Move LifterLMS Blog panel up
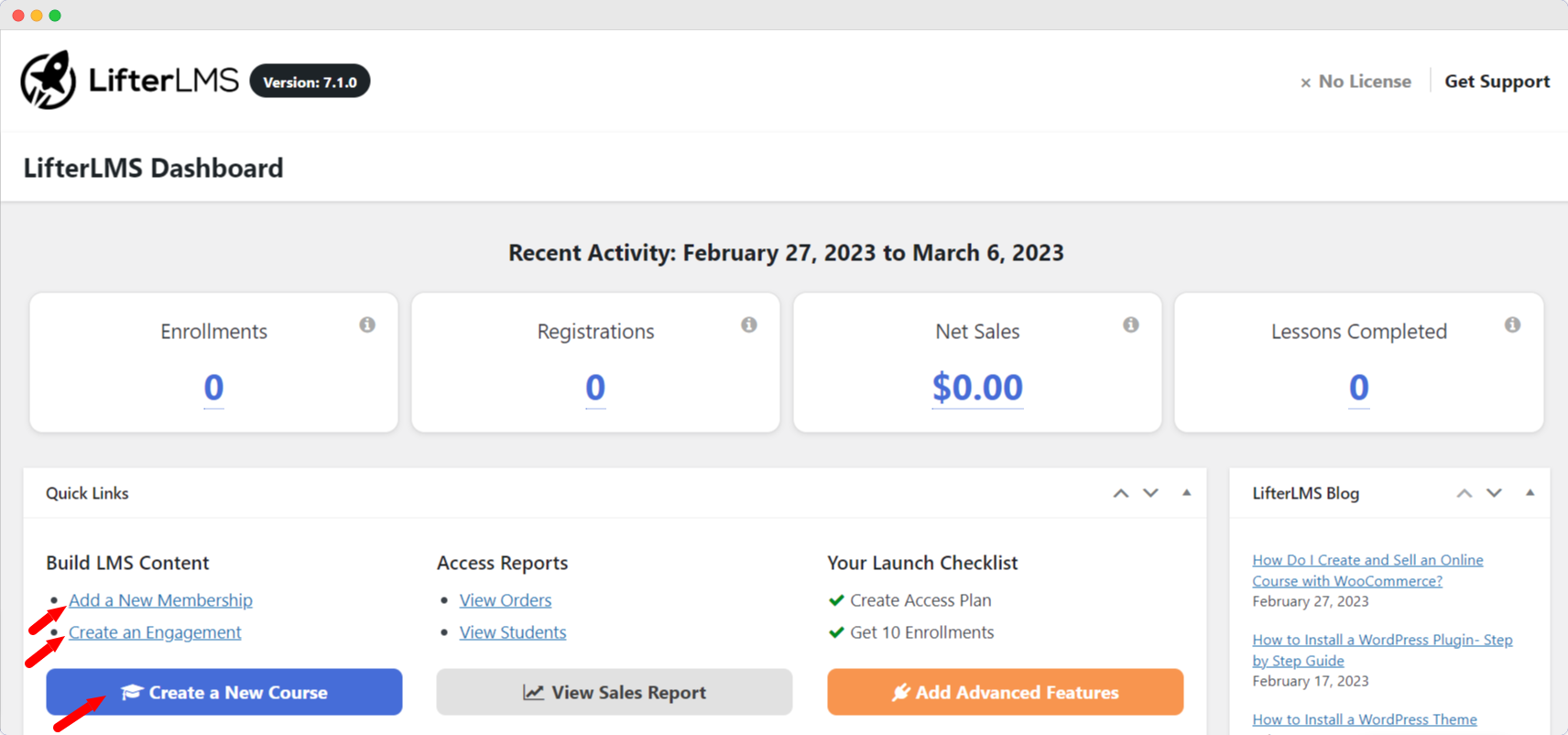 tap(1465, 493)
